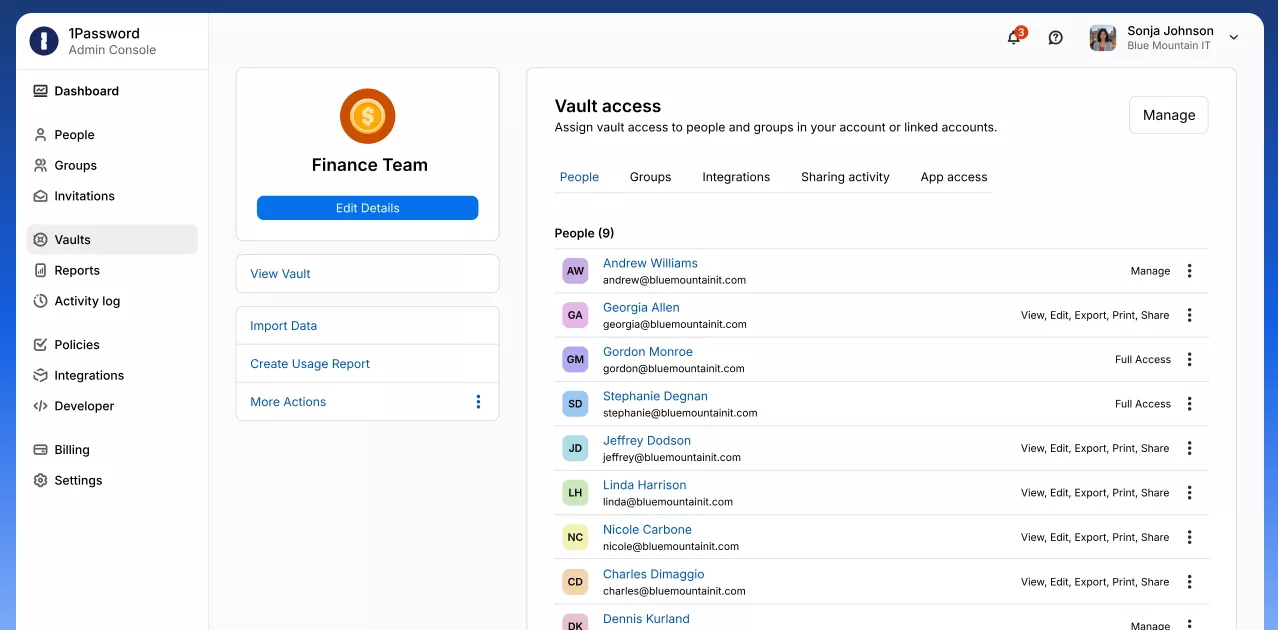Open Andrew Williams' profile
This screenshot has width=1278, height=630.
coord(650,262)
